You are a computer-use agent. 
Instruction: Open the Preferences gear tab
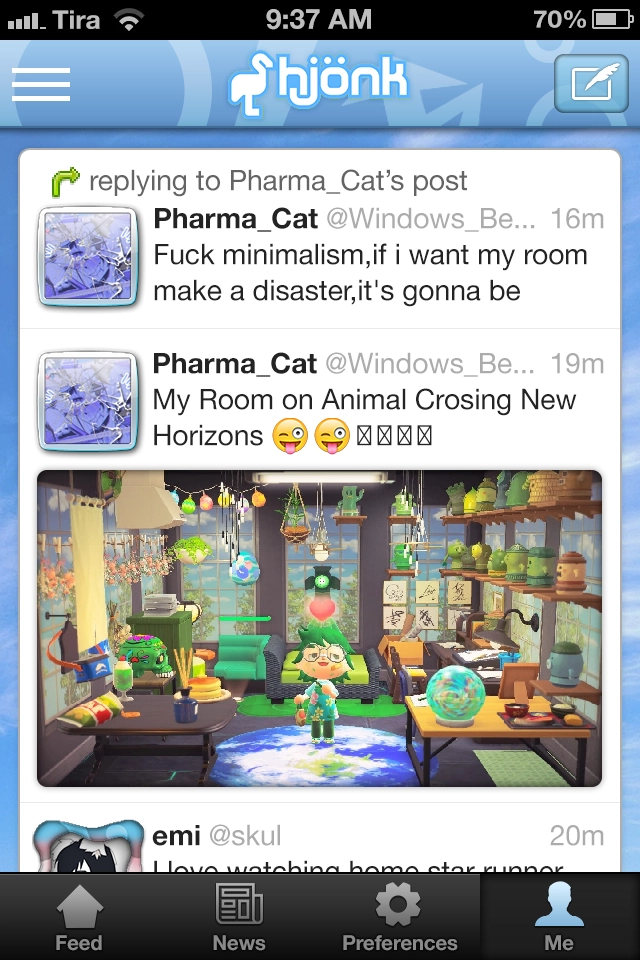click(x=399, y=917)
